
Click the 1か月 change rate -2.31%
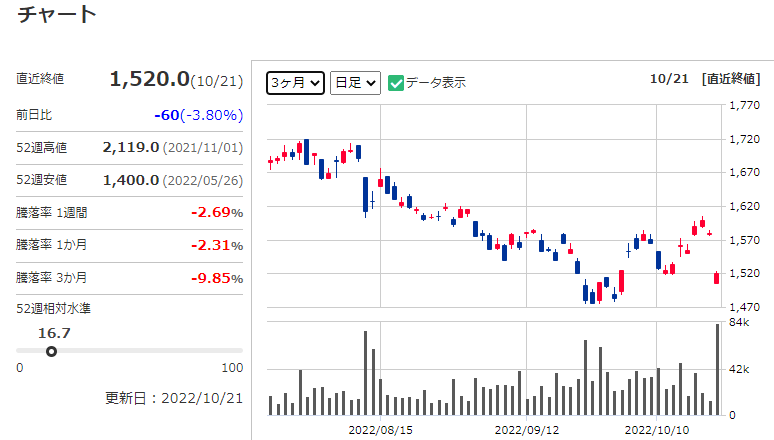point(217,245)
